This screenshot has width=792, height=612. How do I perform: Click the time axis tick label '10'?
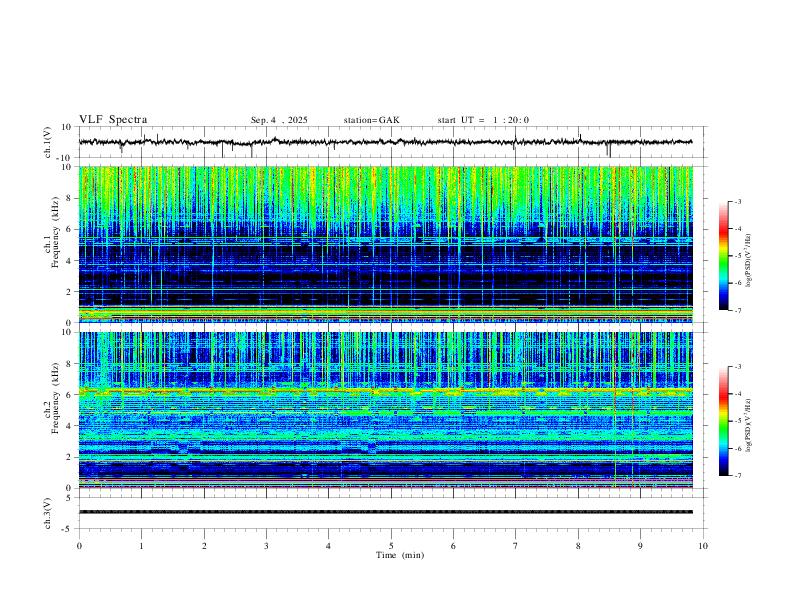pos(703,546)
